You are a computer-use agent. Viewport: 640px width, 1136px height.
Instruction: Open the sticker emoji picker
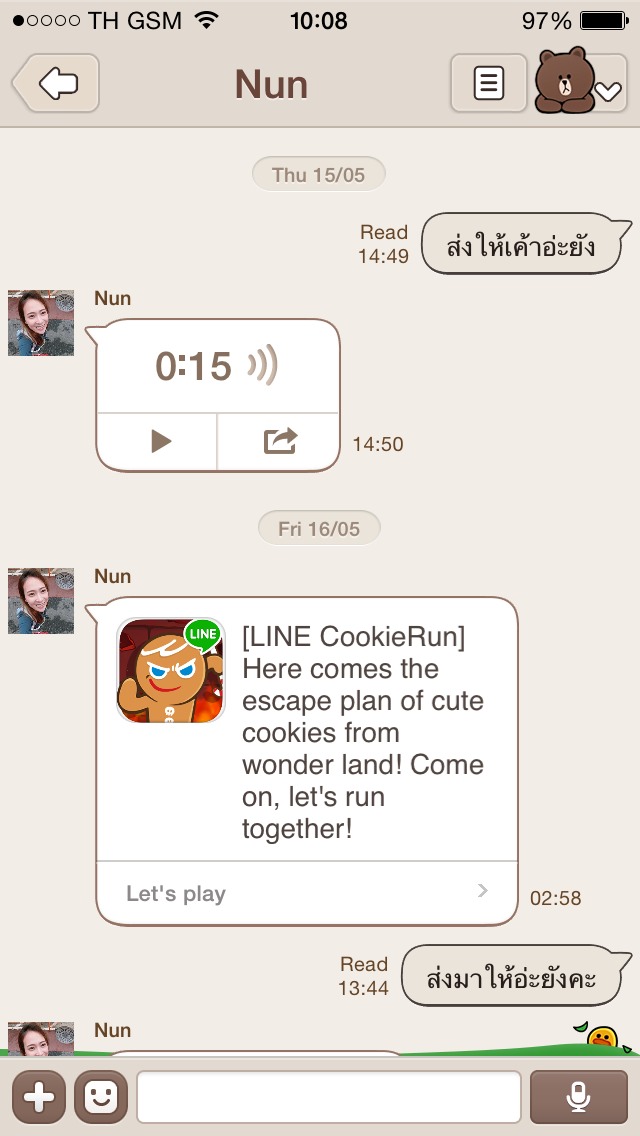(x=101, y=1097)
